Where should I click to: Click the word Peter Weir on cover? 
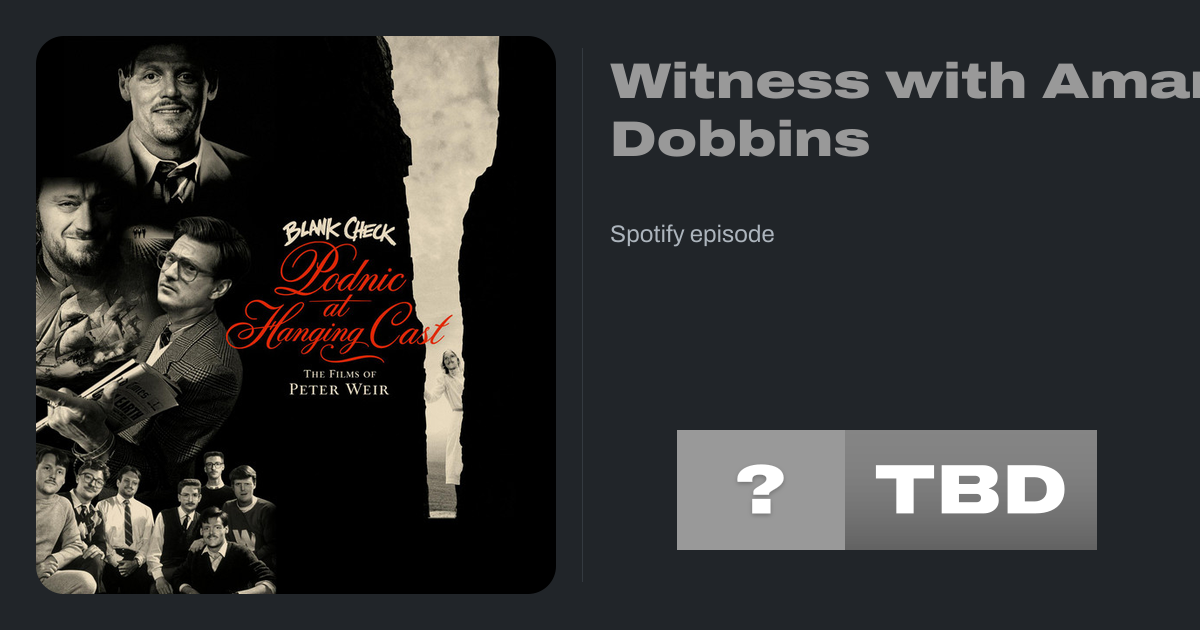[339, 389]
